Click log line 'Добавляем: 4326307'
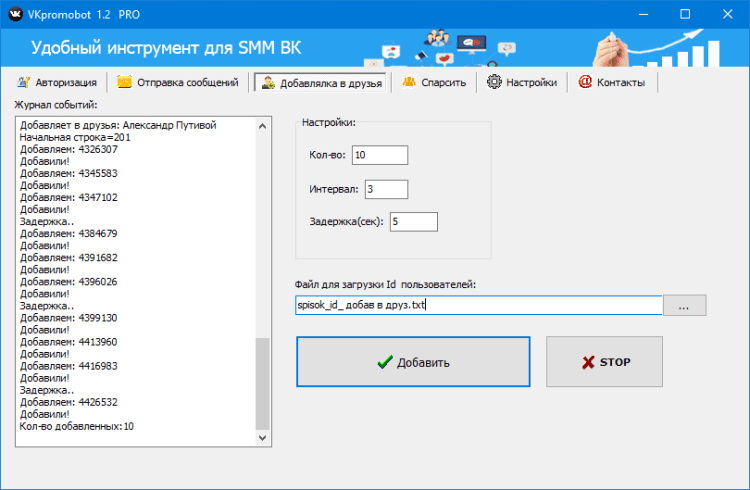The image size is (750, 490). 68,149
